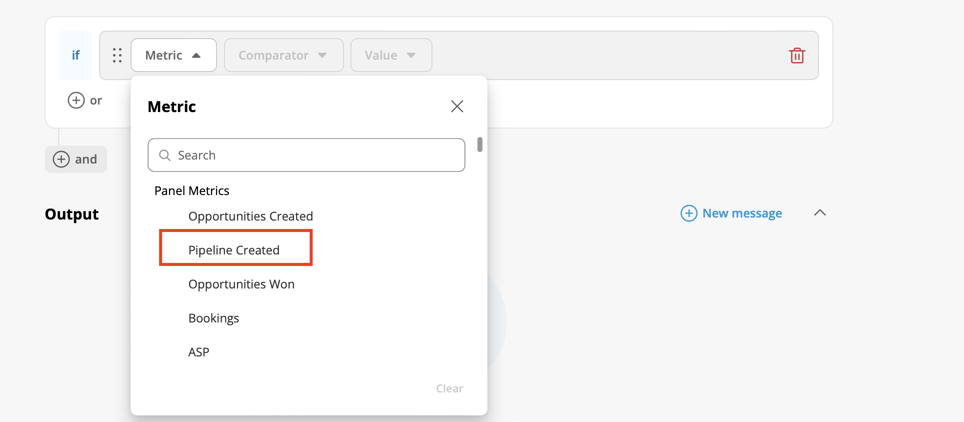The image size is (964, 422).
Task: Click the Clear link in Metric popup
Action: click(449, 389)
